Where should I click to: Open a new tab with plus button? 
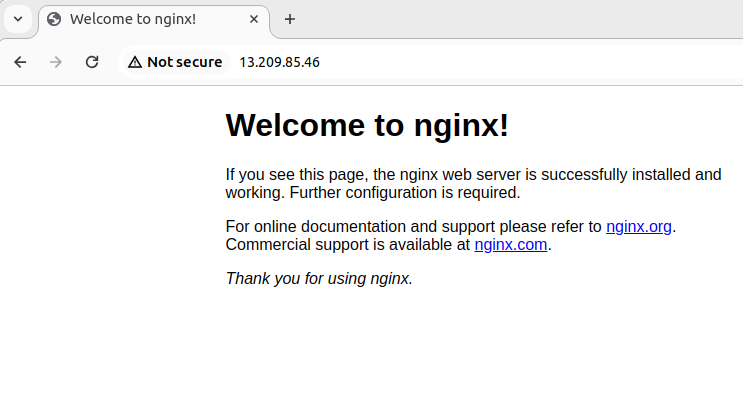(290, 19)
